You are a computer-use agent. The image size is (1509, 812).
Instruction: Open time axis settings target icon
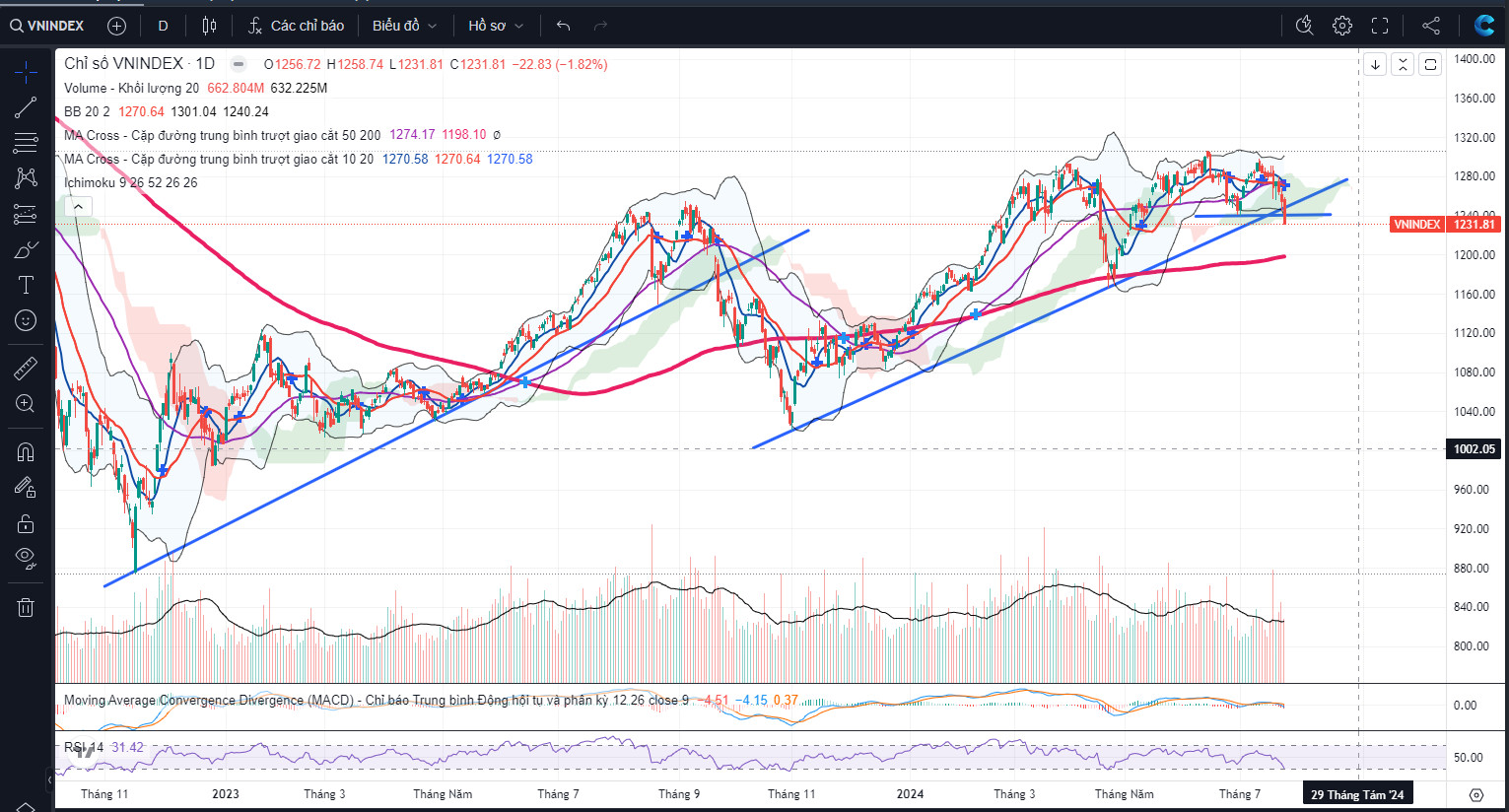click(x=1475, y=794)
